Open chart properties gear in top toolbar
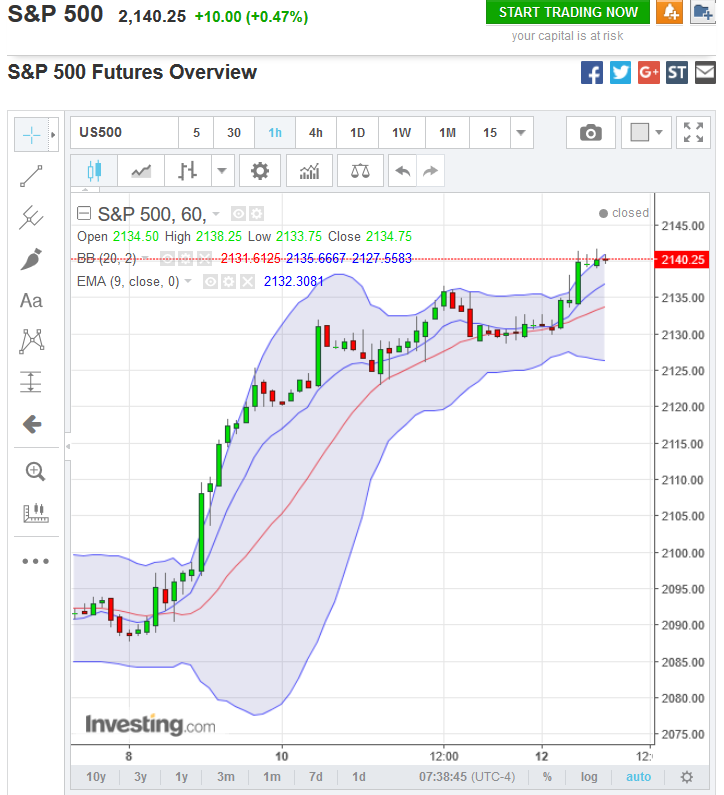The height and width of the screenshot is (795, 724). [x=260, y=171]
